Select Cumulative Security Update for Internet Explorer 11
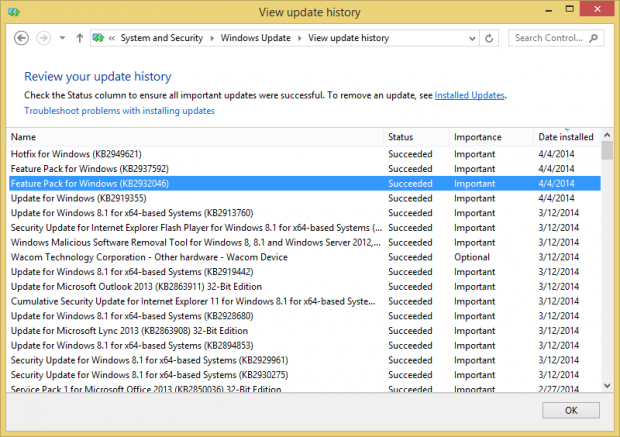Image resolution: width=620 pixels, height=437 pixels. point(304,301)
